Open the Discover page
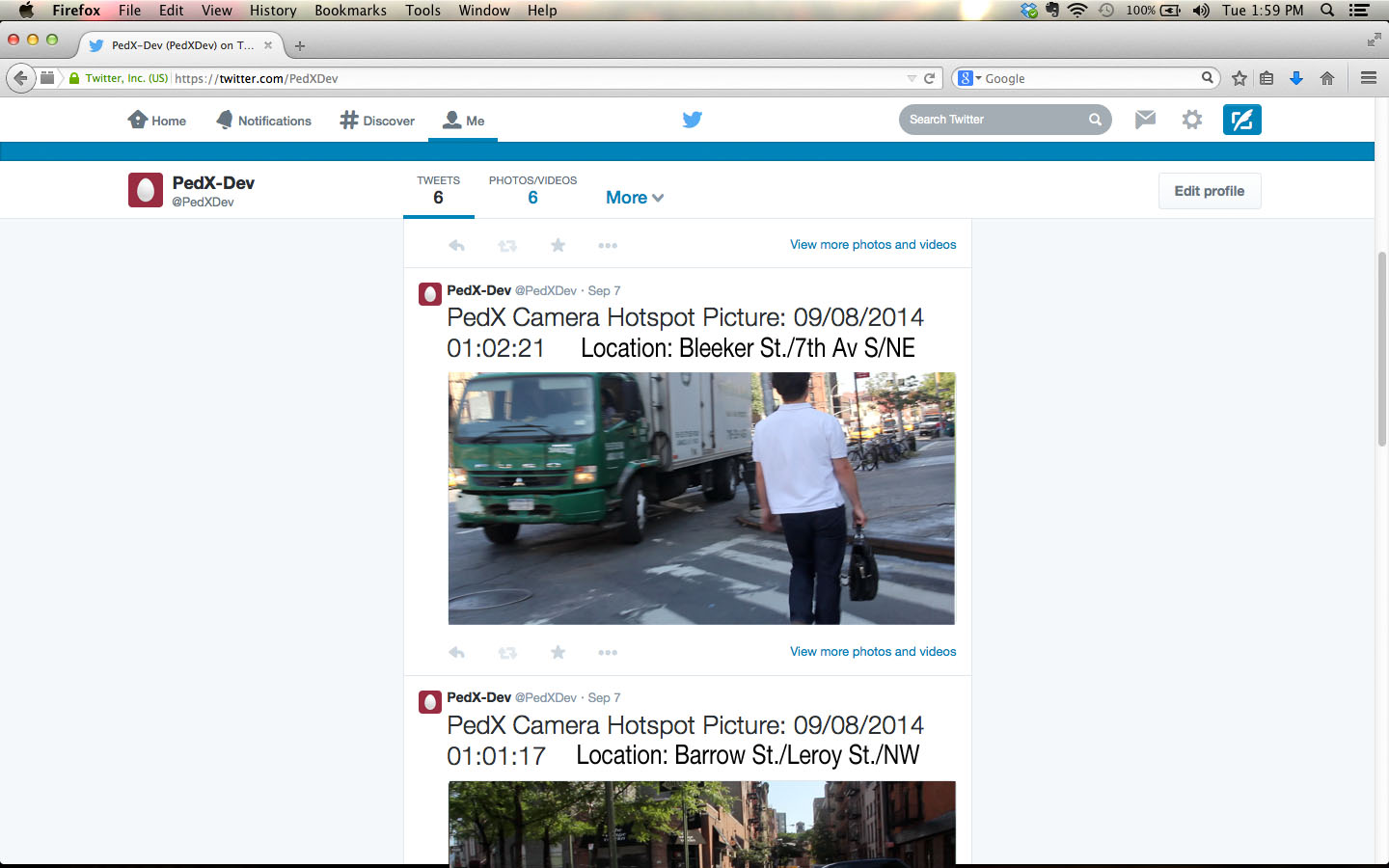This screenshot has height=868, width=1389. pyautogui.click(x=377, y=121)
